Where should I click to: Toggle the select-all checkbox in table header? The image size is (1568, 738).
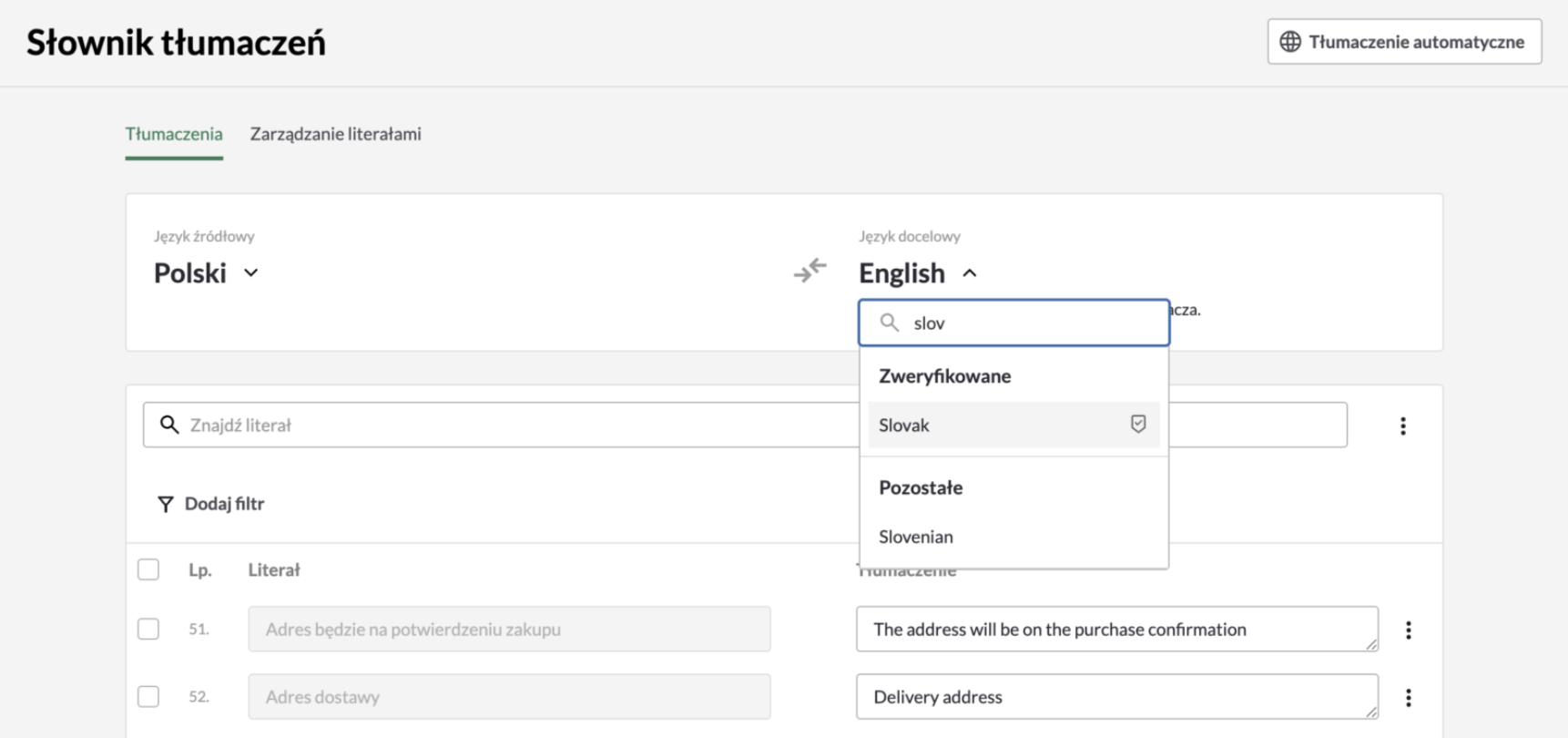[148, 569]
